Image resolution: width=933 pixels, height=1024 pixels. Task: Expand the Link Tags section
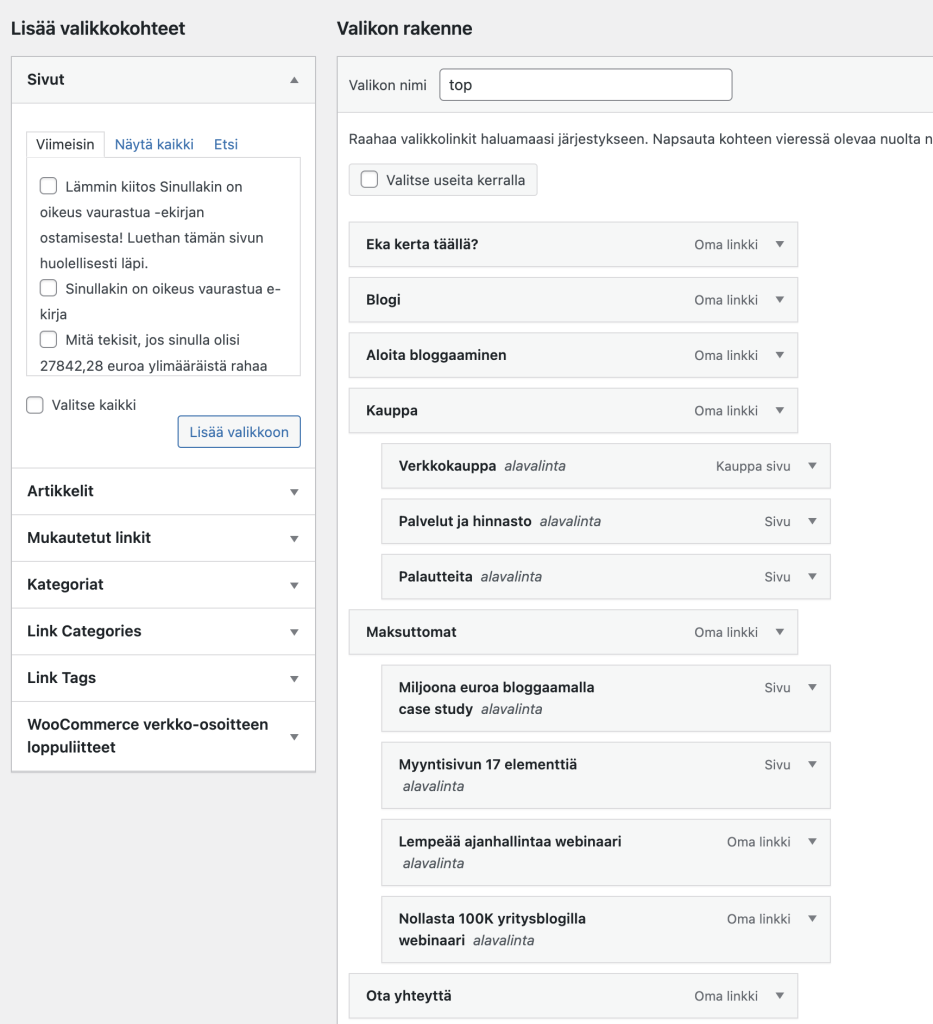pos(294,678)
